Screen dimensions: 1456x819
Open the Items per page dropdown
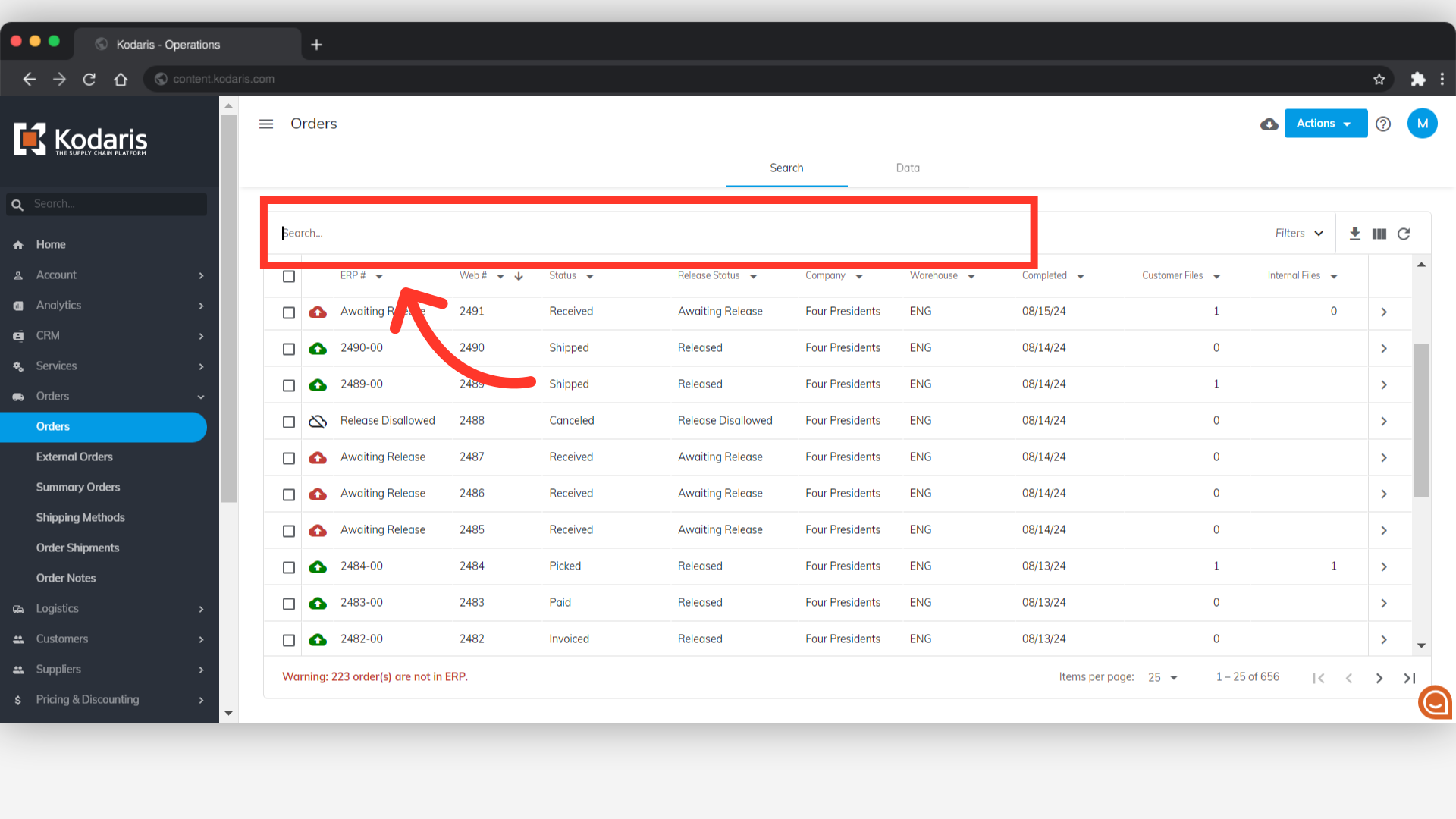(1163, 677)
